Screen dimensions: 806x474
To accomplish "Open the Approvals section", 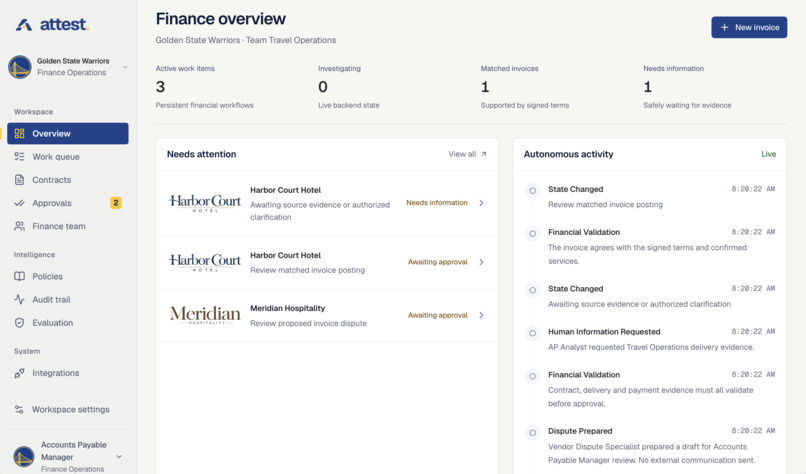I will point(68,203).
